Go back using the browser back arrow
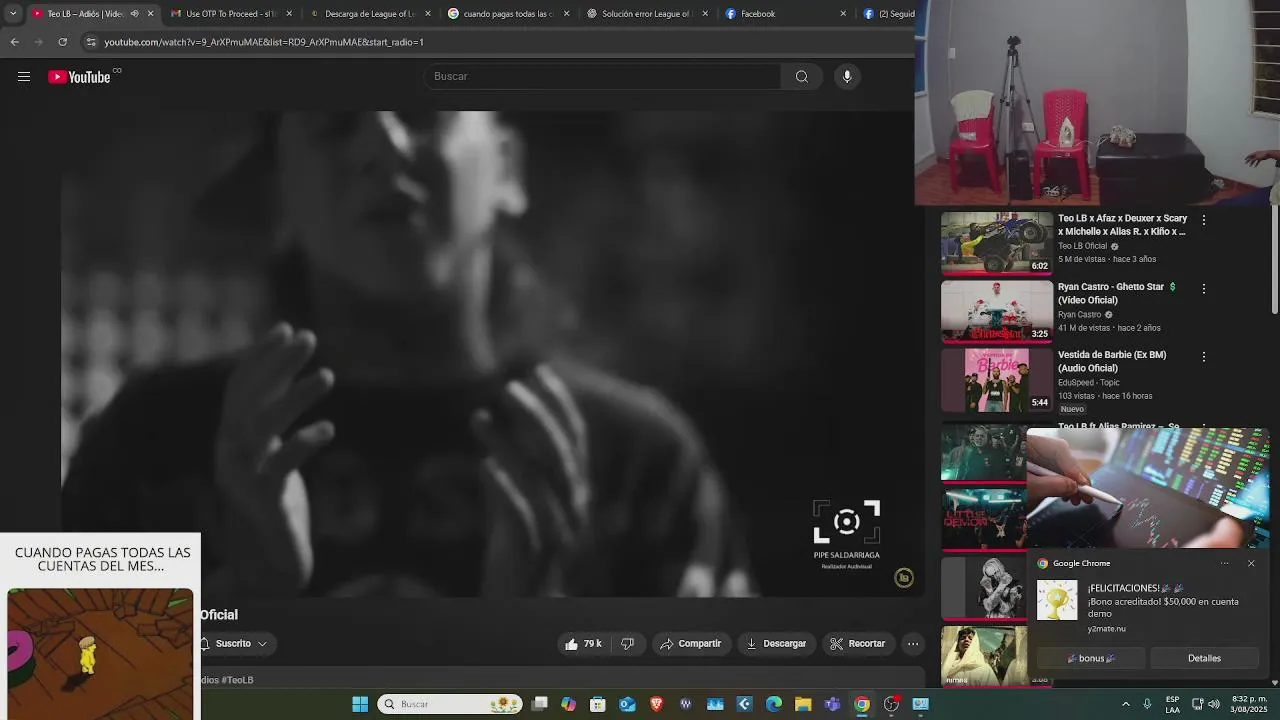 (14, 42)
